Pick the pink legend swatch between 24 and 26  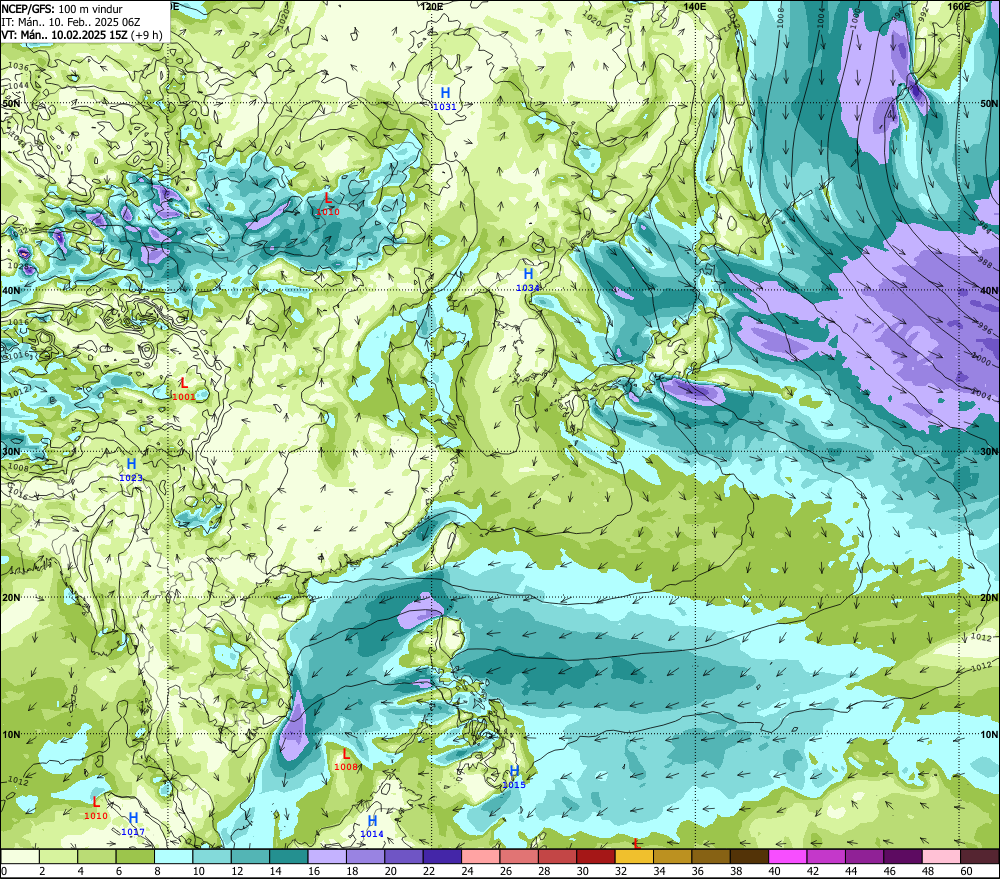pos(481,856)
